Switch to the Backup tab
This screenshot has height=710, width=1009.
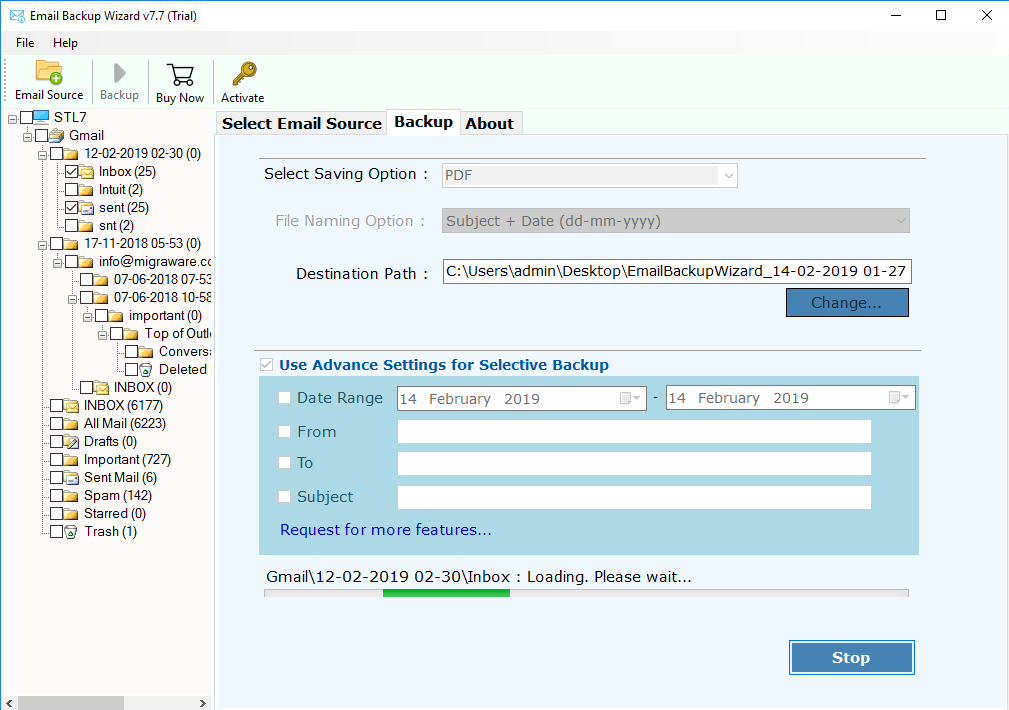tap(423, 122)
